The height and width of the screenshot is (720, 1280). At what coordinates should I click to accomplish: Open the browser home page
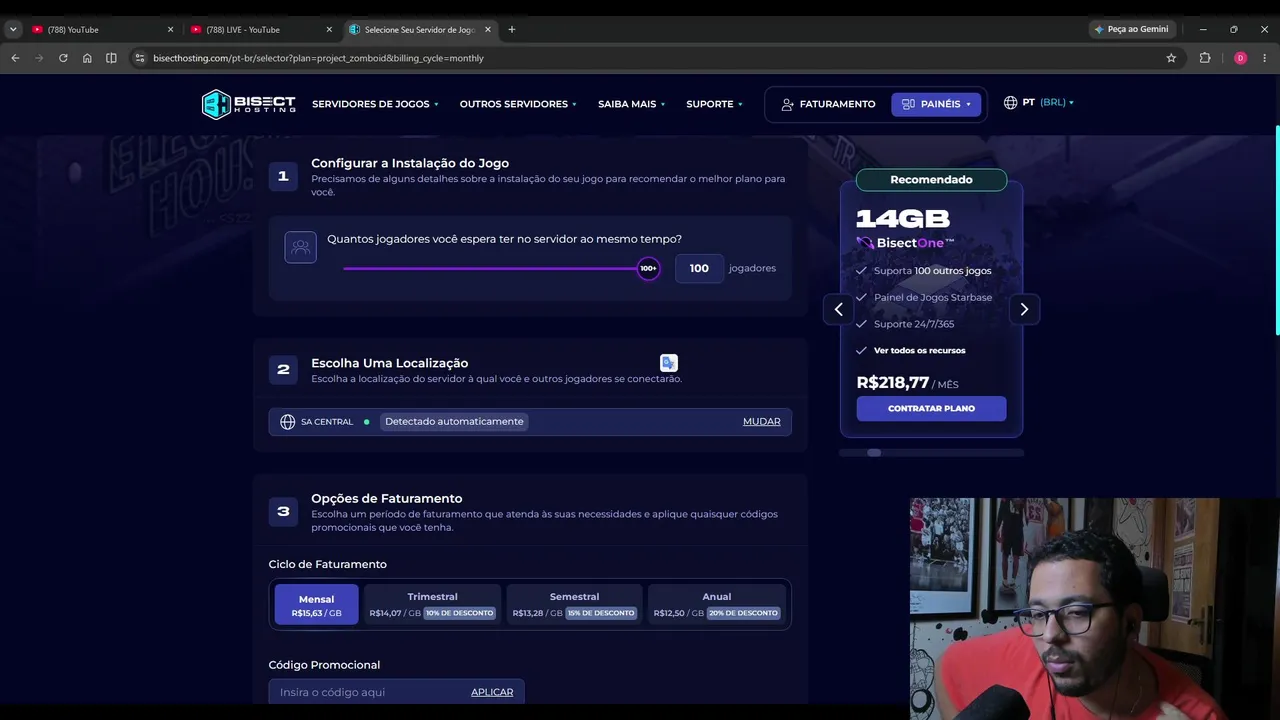[x=87, y=58]
